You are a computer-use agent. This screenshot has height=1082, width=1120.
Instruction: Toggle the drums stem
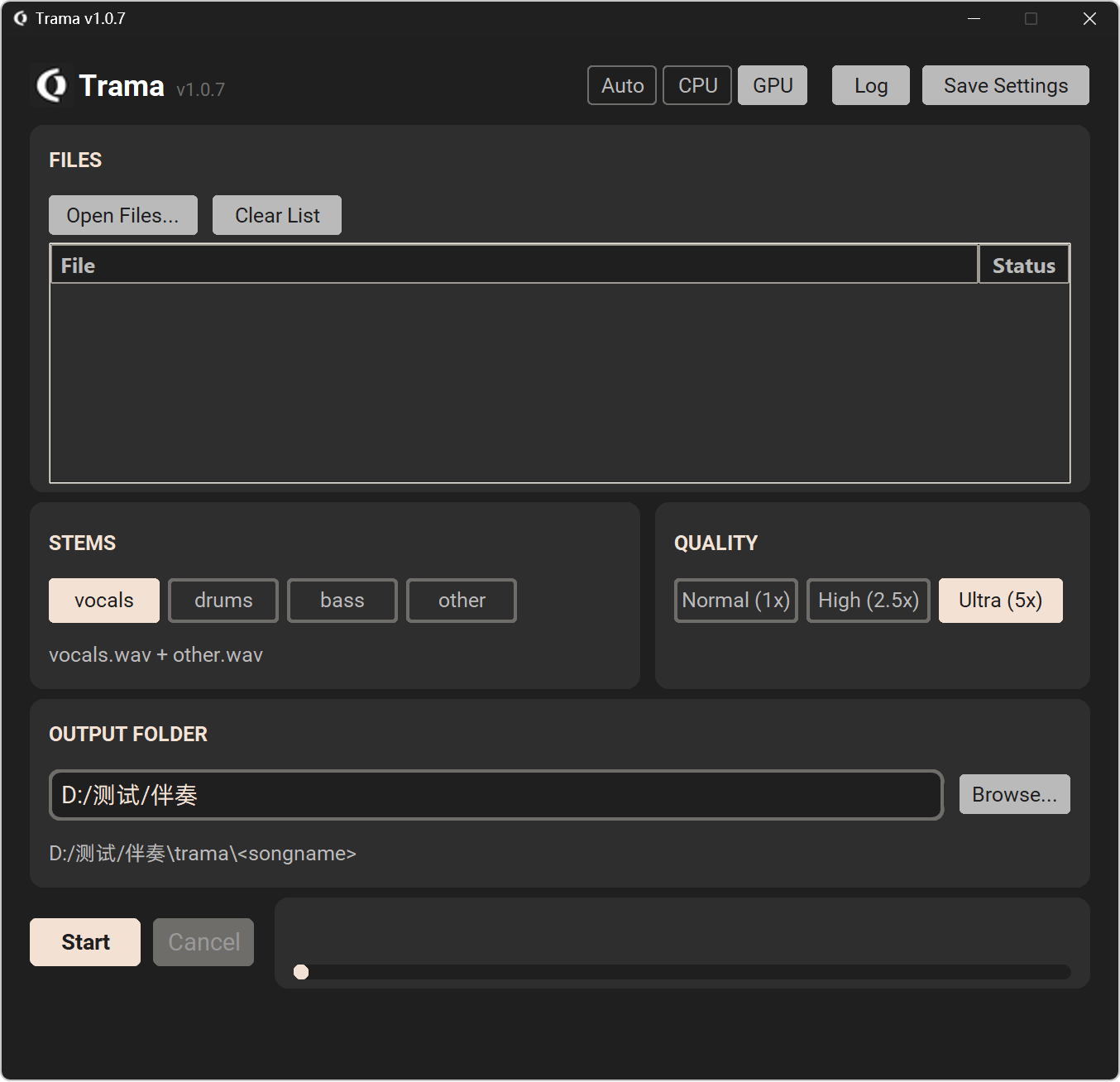[x=223, y=601]
